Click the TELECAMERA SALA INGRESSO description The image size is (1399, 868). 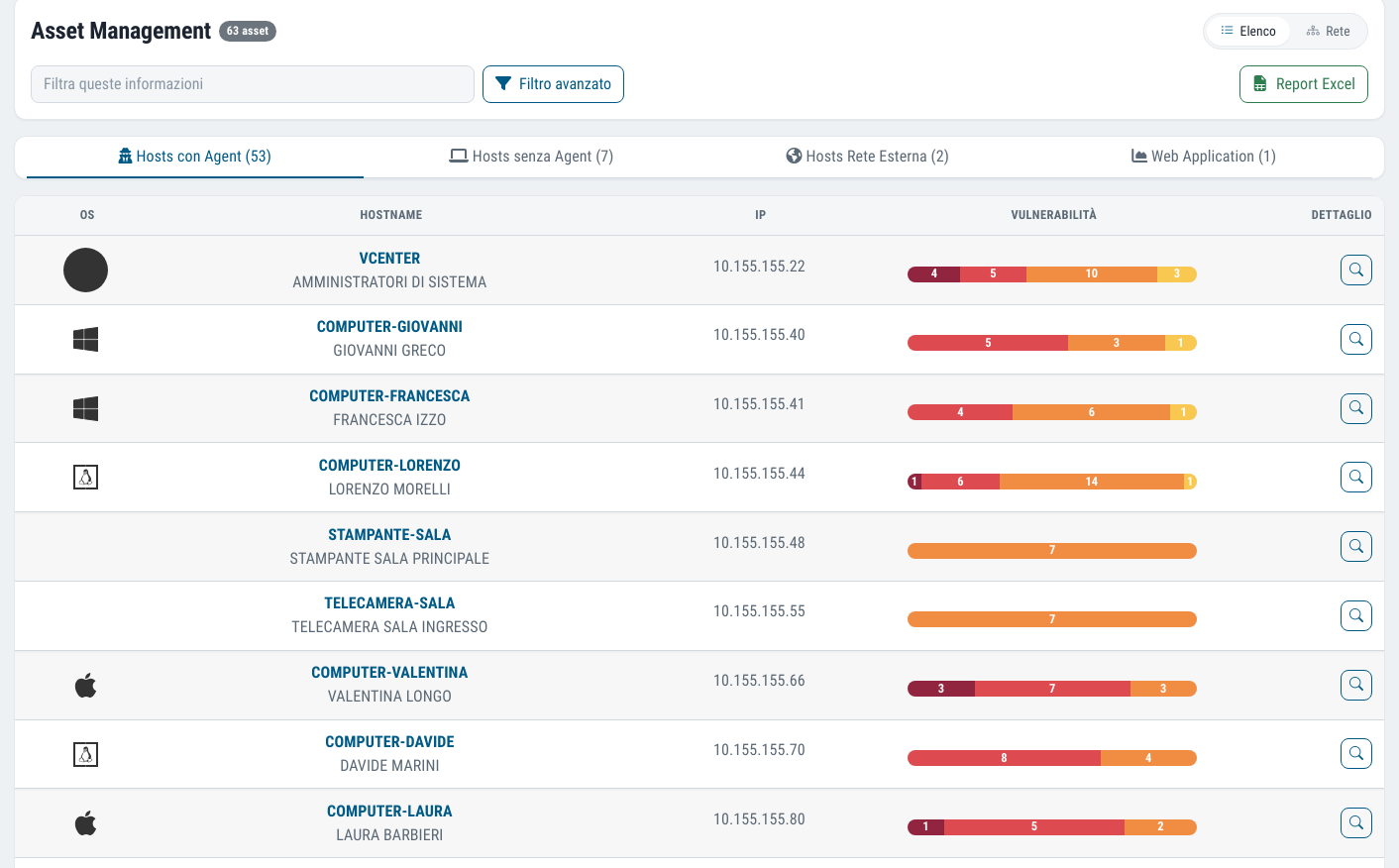tap(389, 627)
